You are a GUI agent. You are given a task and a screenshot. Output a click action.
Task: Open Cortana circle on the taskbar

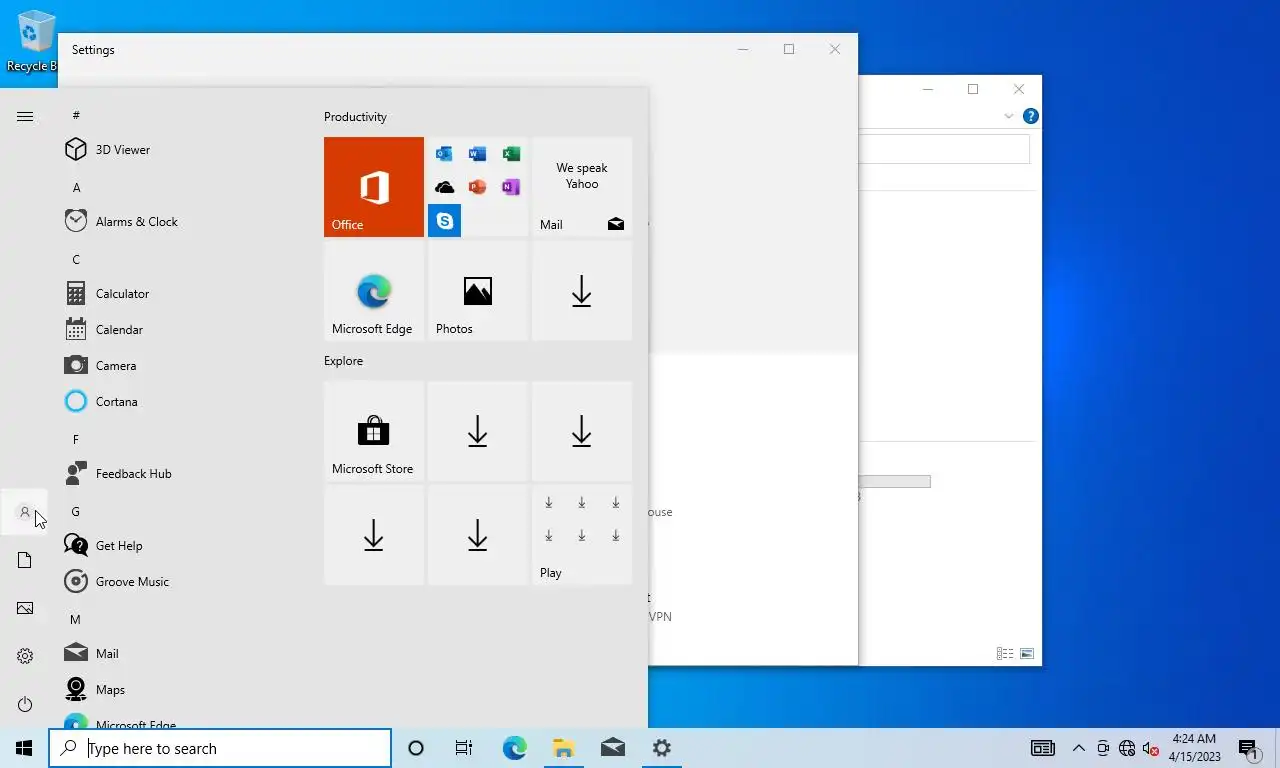(x=416, y=748)
